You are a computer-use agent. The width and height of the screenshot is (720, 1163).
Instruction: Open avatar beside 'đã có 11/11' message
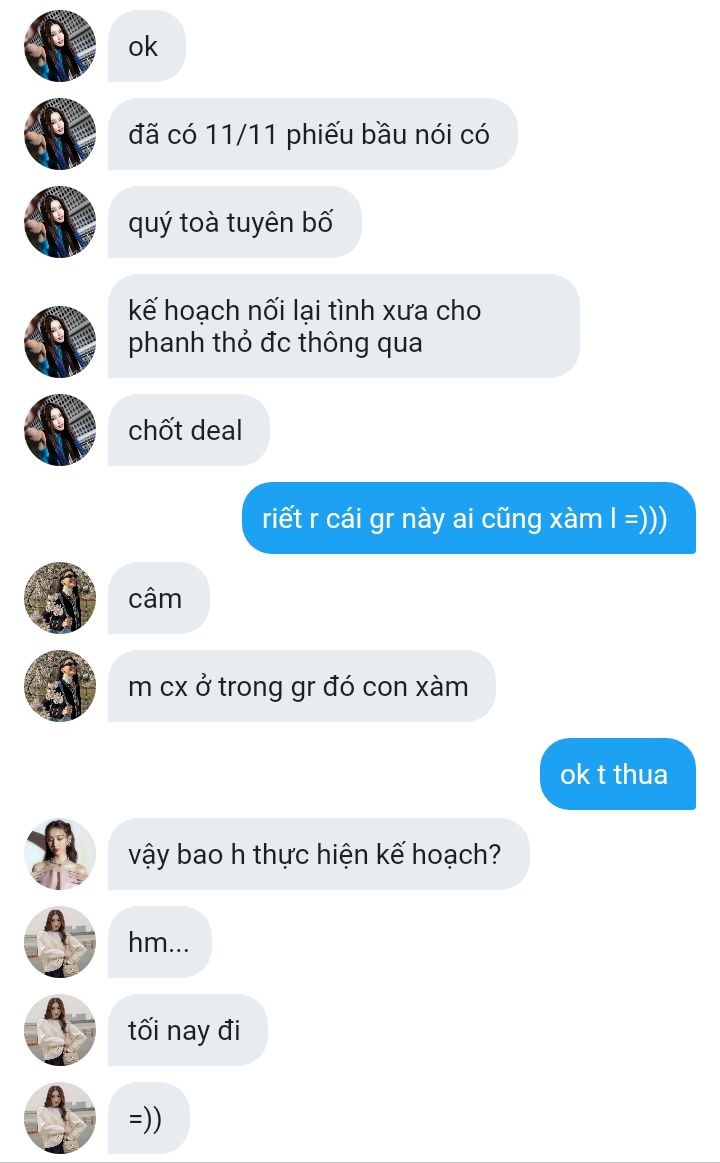[x=60, y=134]
